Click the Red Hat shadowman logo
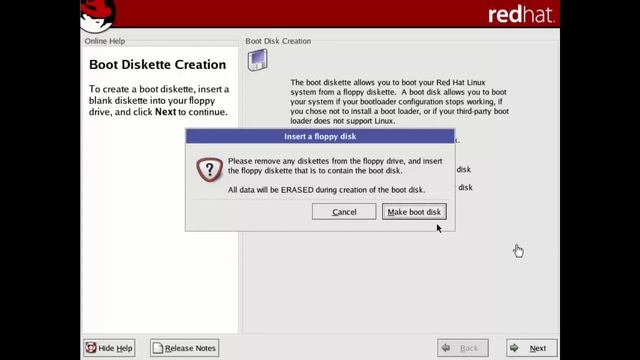The image size is (640, 360). click(x=98, y=16)
